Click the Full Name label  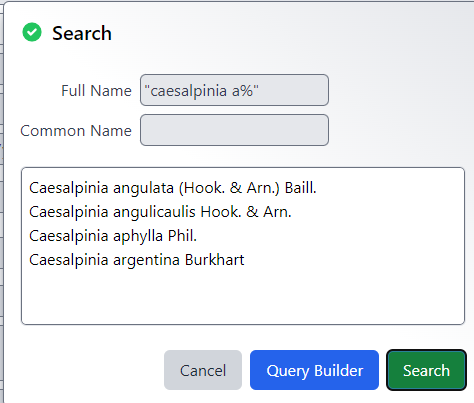click(96, 91)
